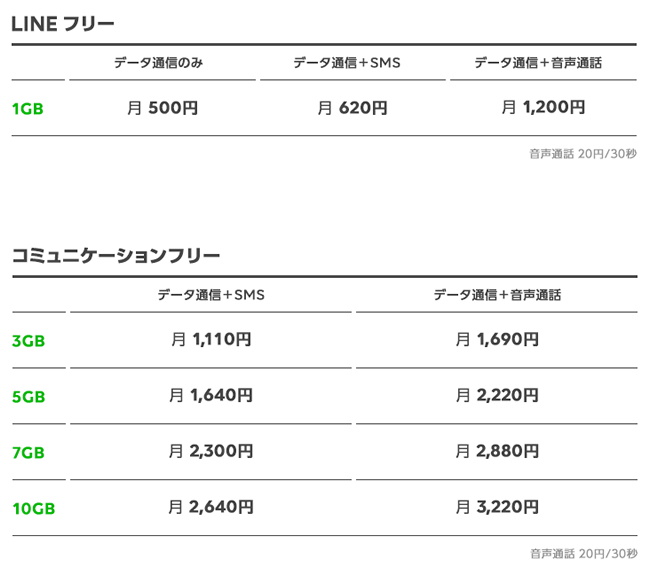Viewport: 650px width, 569px height.
Task: Choose the 月 2,880円 voice plan price
Action: point(497,452)
